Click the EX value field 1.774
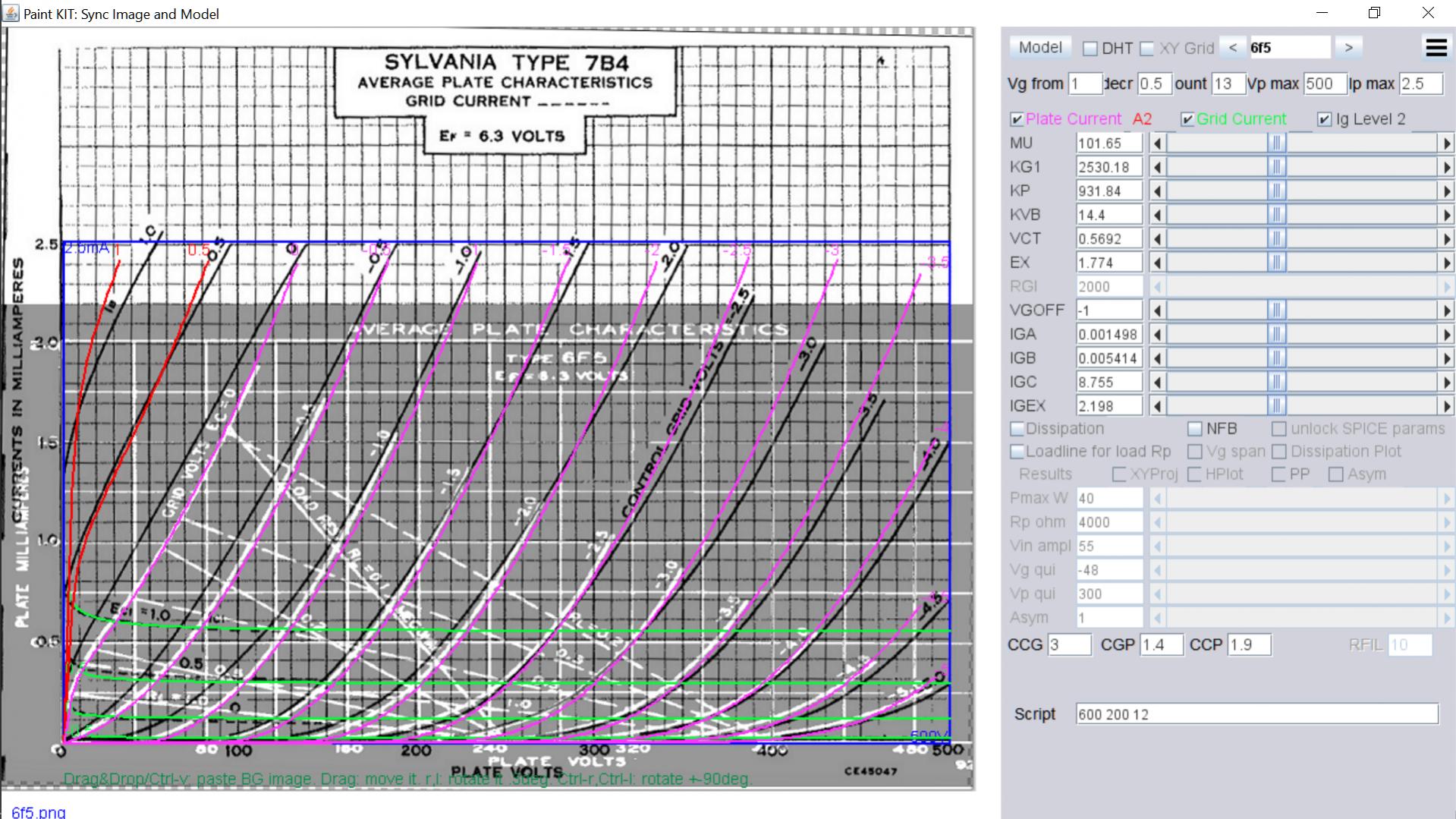This screenshot has width=1456, height=819. [x=1109, y=263]
